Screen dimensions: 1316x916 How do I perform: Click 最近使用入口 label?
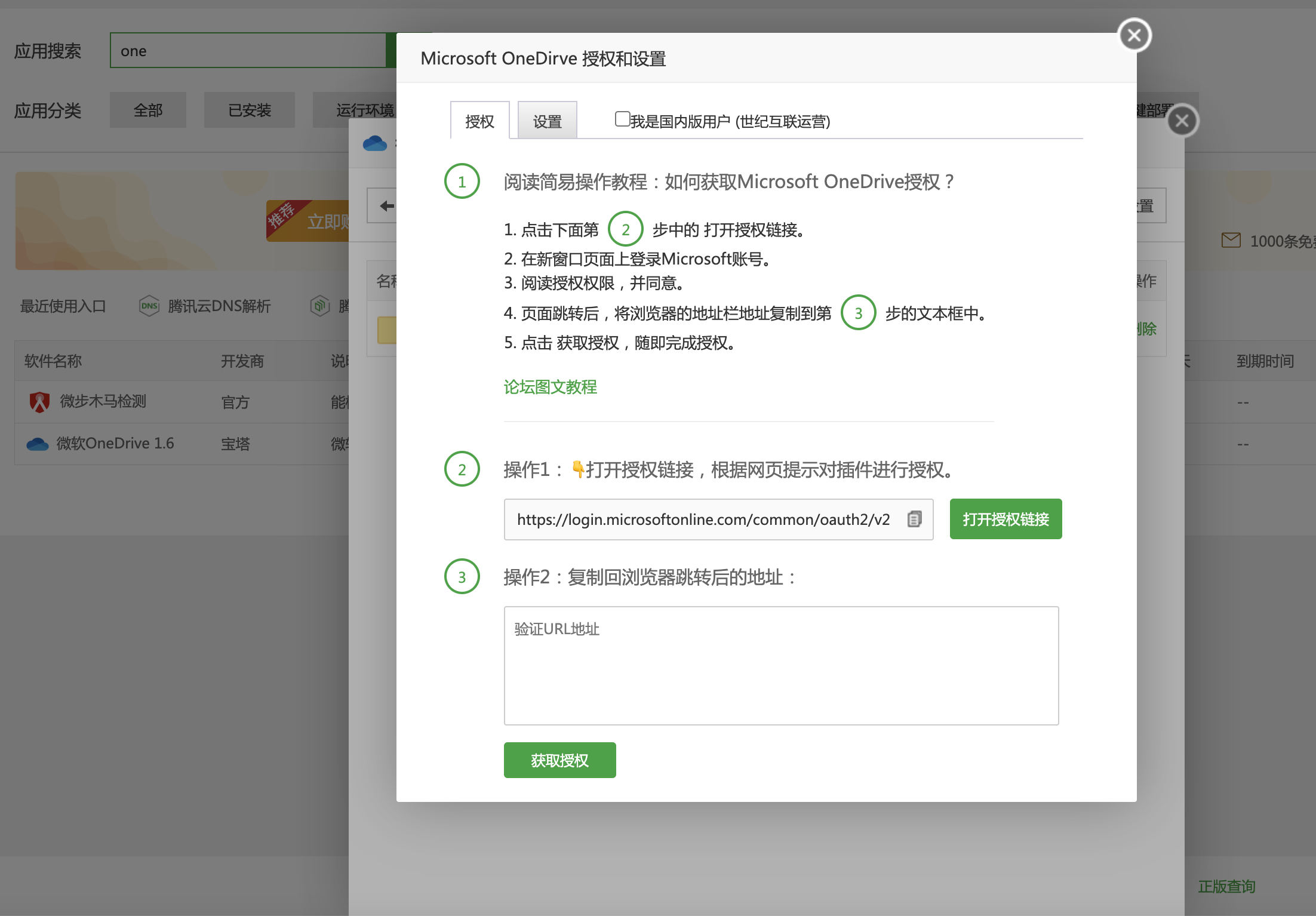63,306
